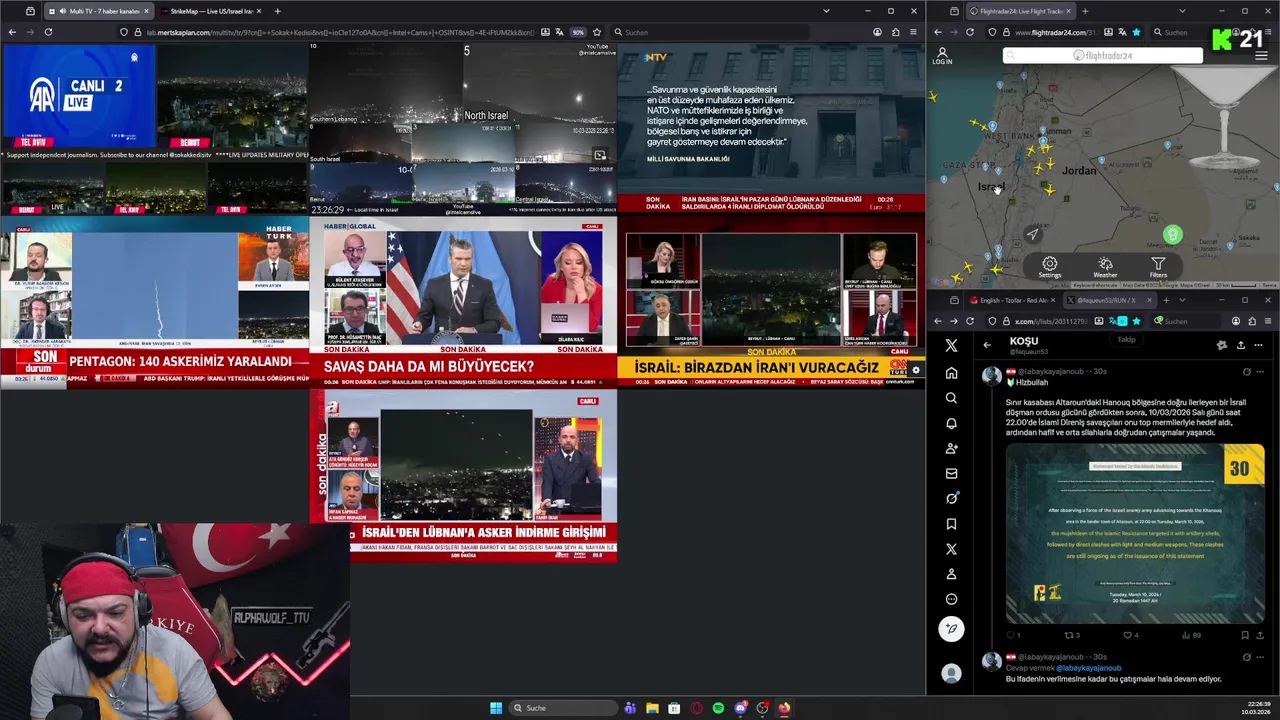
Task: Go back in Flightradar24 browser window
Action: pyautogui.click(x=938, y=32)
